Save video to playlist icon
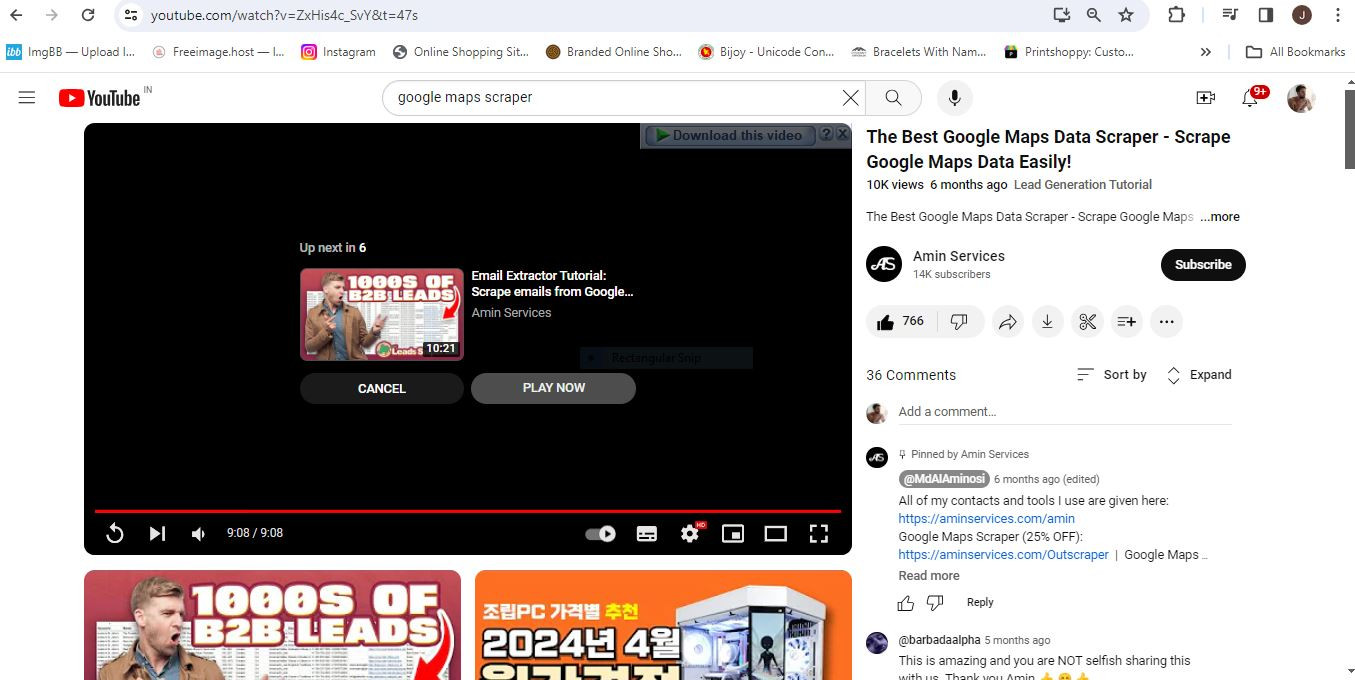 tap(1126, 321)
